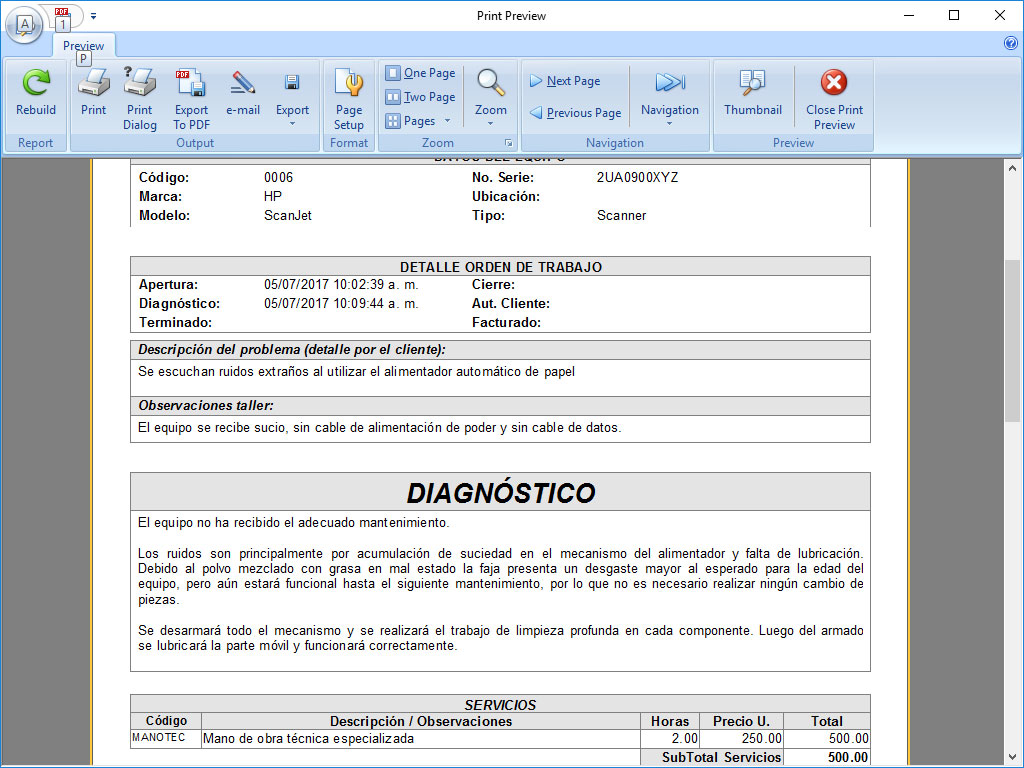Image resolution: width=1024 pixels, height=768 pixels.
Task: Open the application menu button
Action: pos(24,25)
